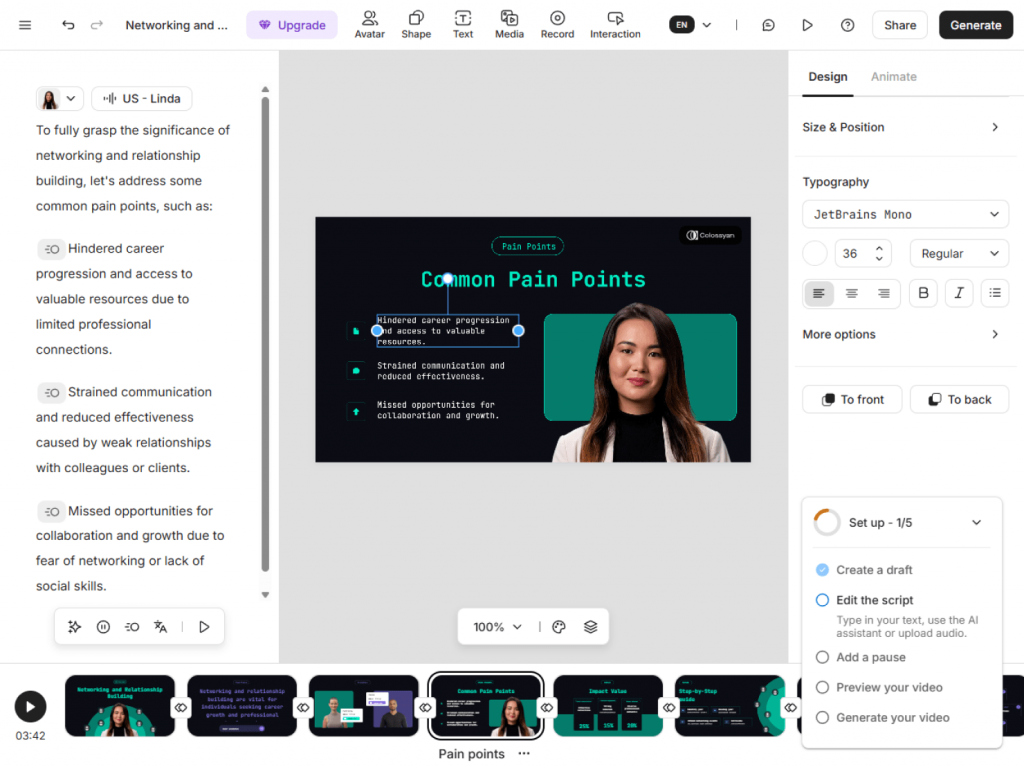Click the Share button
Screen dimensions: 1024x767
click(900, 25)
